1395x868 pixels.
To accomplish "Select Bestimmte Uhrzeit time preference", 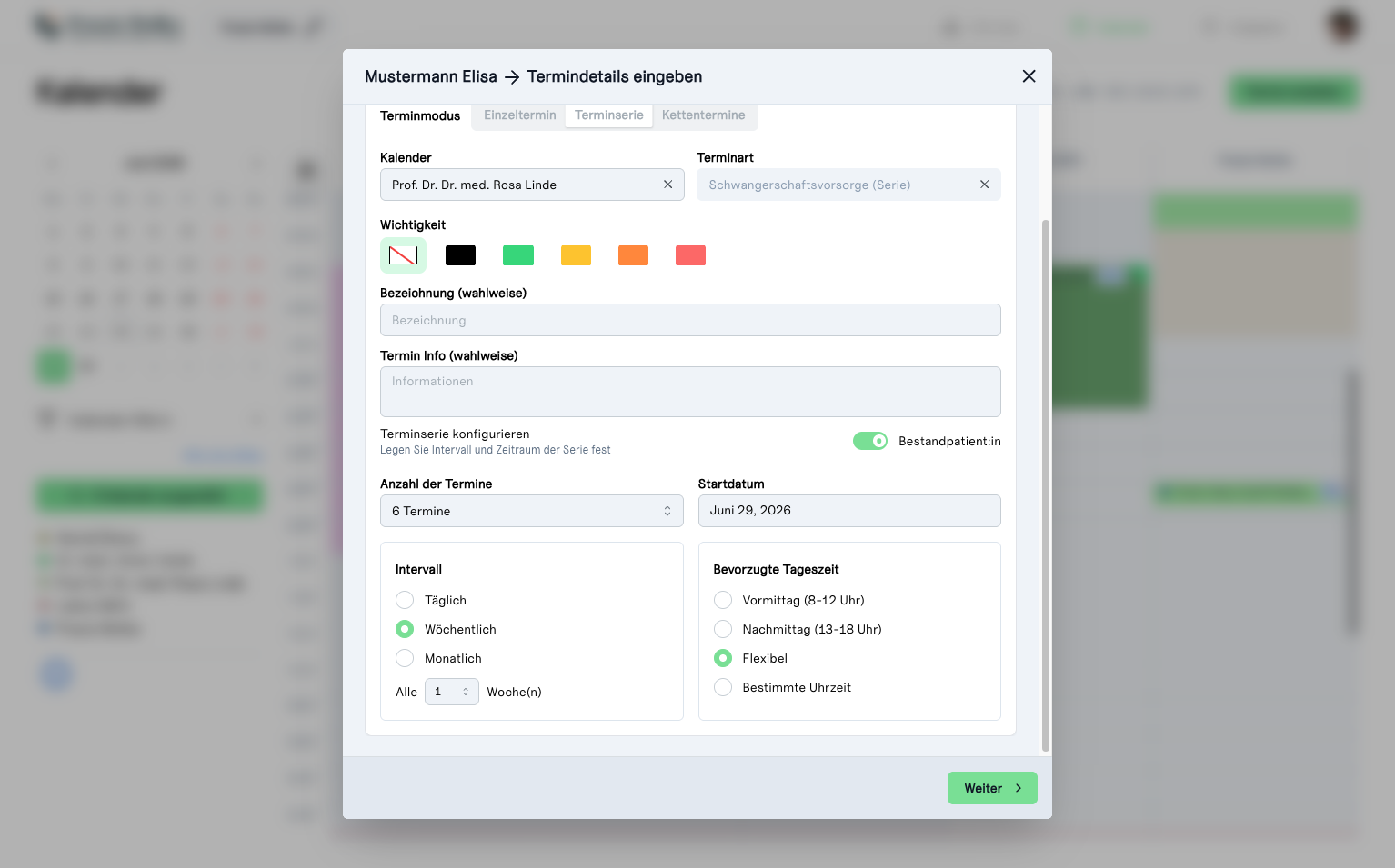I will (x=723, y=687).
